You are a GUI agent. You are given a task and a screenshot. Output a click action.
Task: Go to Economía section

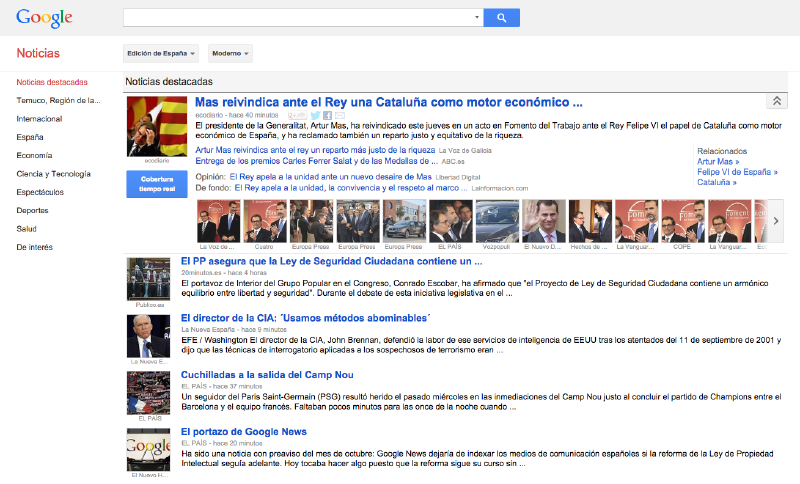34,156
